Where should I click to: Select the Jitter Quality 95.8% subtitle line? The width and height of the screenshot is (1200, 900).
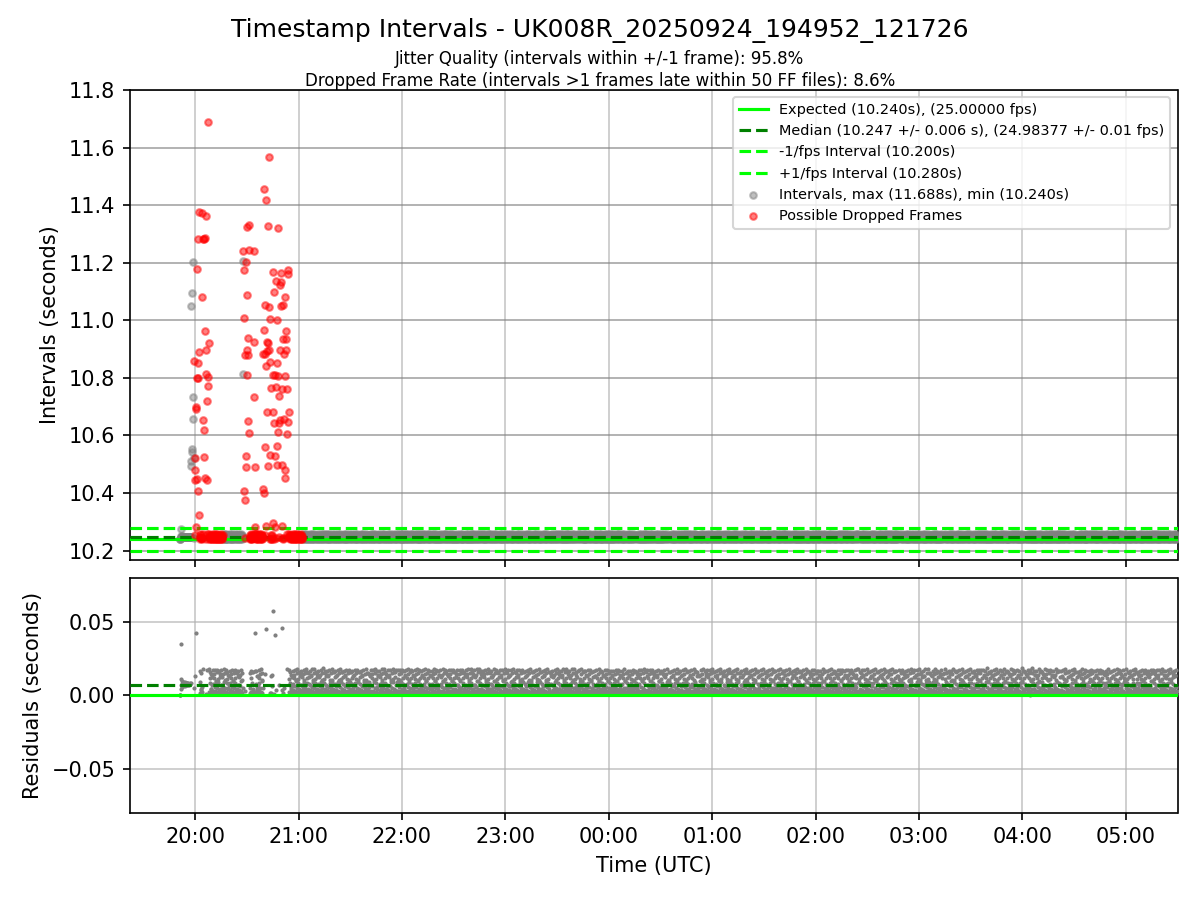coord(599,58)
